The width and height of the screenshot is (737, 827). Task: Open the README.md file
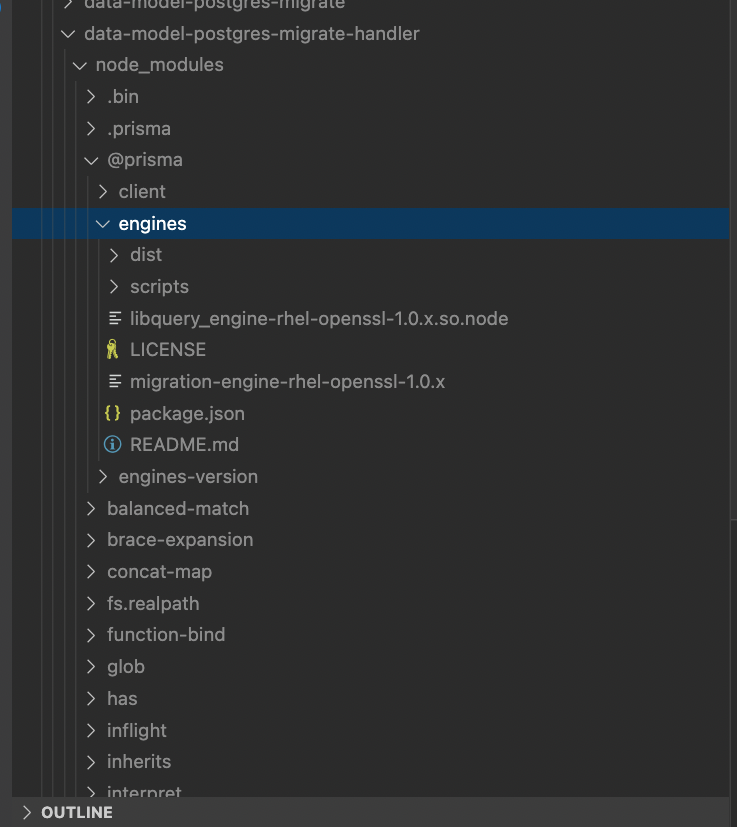coord(184,444)
